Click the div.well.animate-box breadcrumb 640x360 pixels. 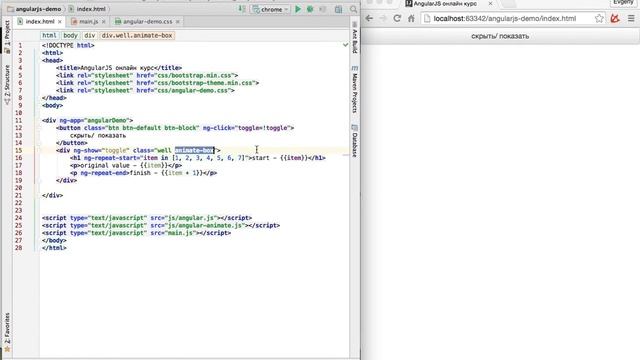point(137,36)
